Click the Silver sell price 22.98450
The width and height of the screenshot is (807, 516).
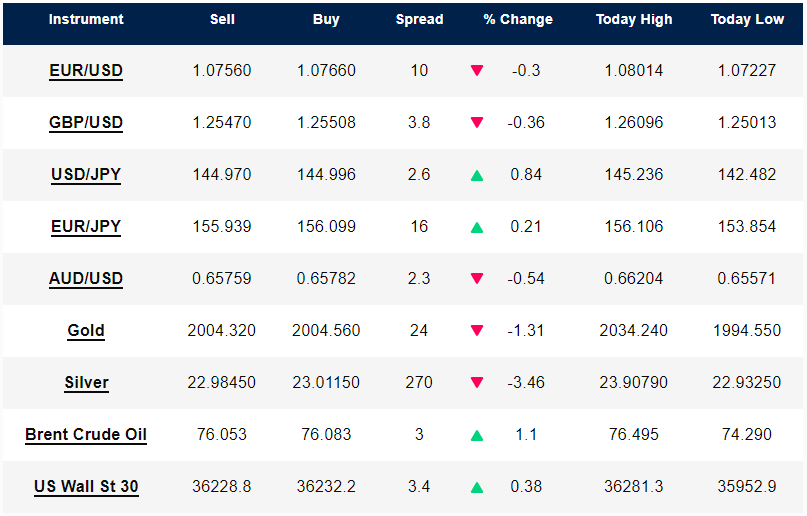tap(222, 383)
